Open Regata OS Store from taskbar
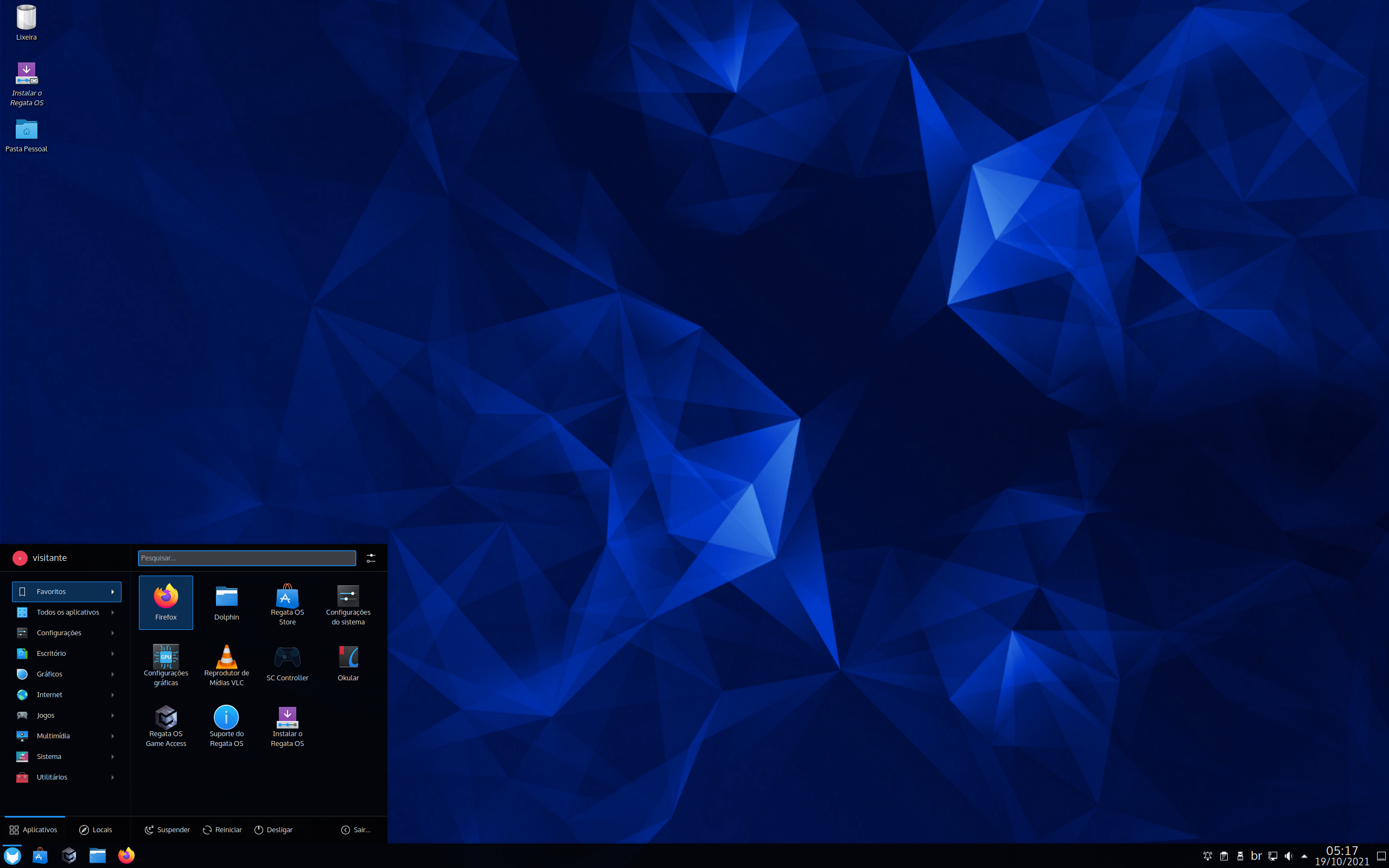Screen dimensions: 1389x868 pos(40,856)
